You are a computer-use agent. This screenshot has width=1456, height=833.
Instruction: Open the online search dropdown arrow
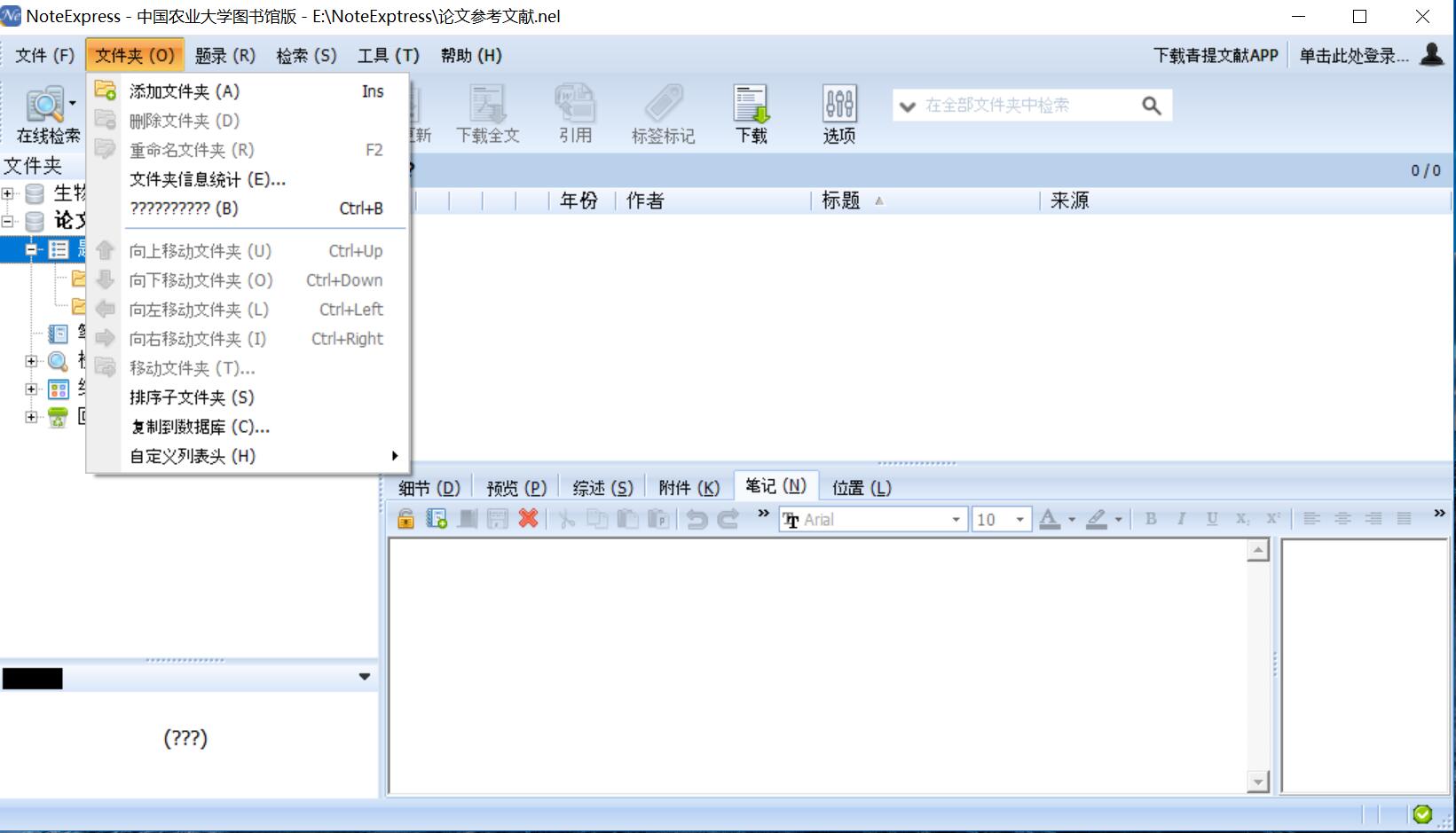click(x=73, y=103)
